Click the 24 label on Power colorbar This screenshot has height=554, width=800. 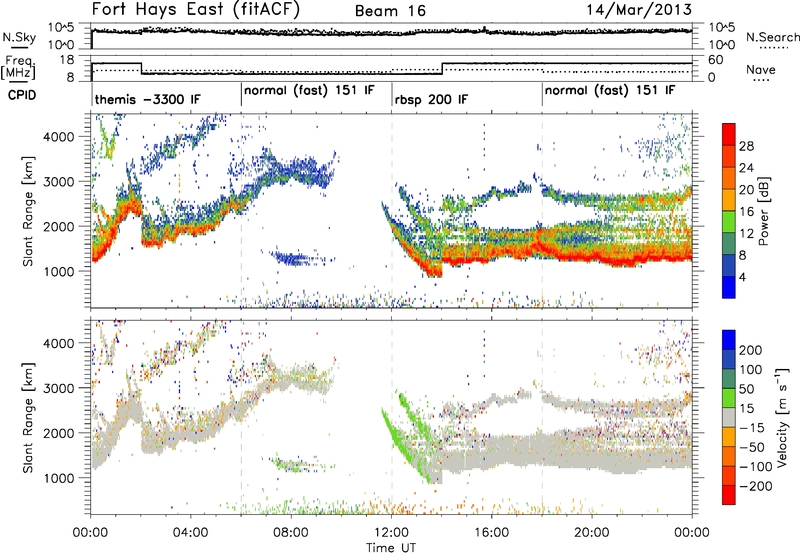click(746, 168)
